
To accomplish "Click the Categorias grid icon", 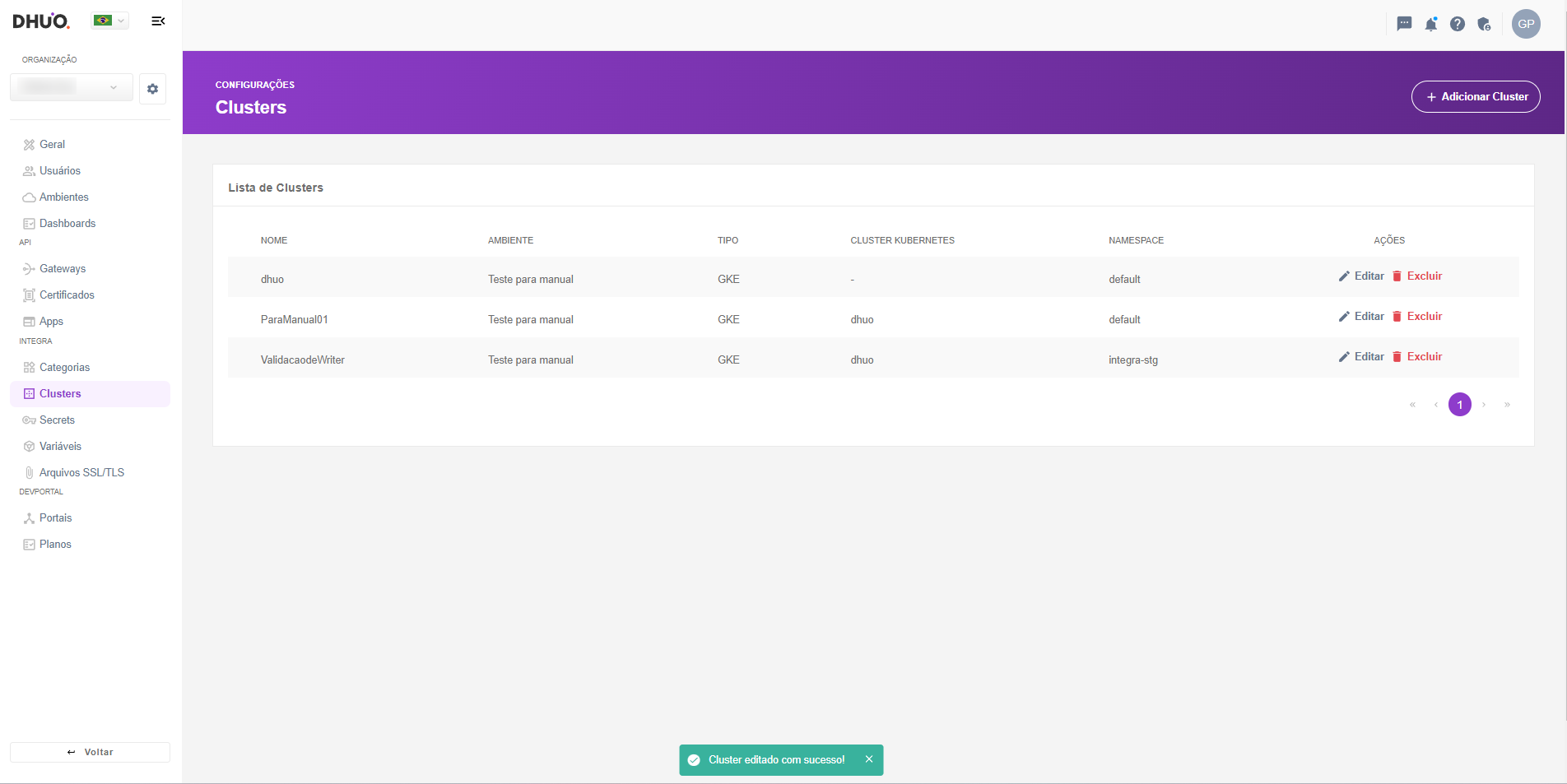I will (x=30, y=368).
